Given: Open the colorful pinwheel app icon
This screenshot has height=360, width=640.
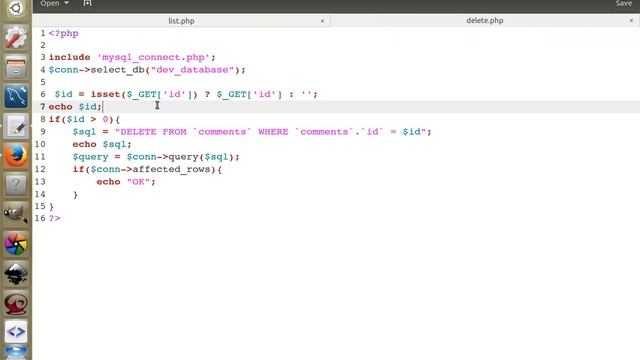Looking at the screenshot, I should (16, 244).
